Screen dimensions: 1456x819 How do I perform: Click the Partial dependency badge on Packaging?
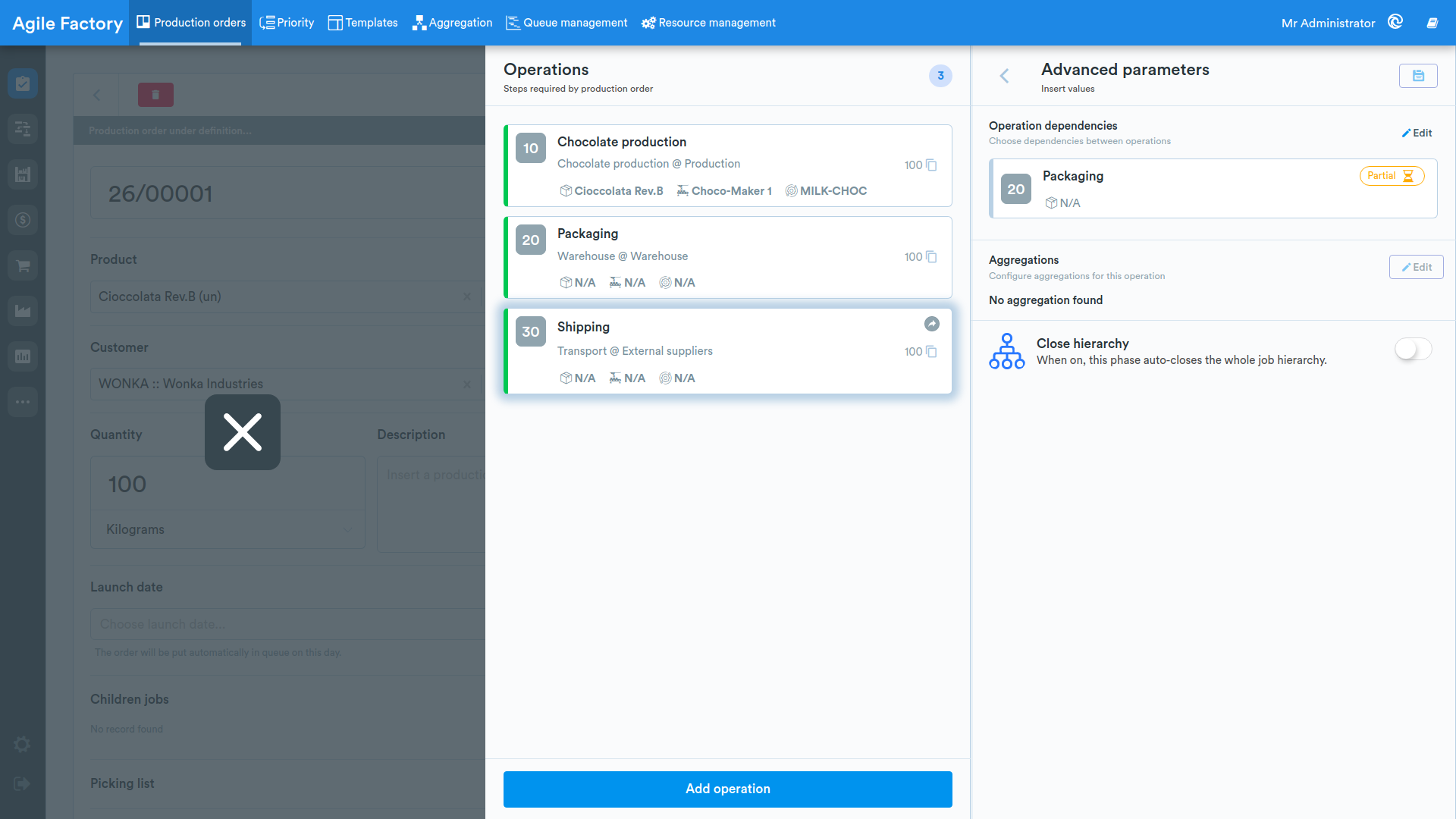coord(1392,176)
